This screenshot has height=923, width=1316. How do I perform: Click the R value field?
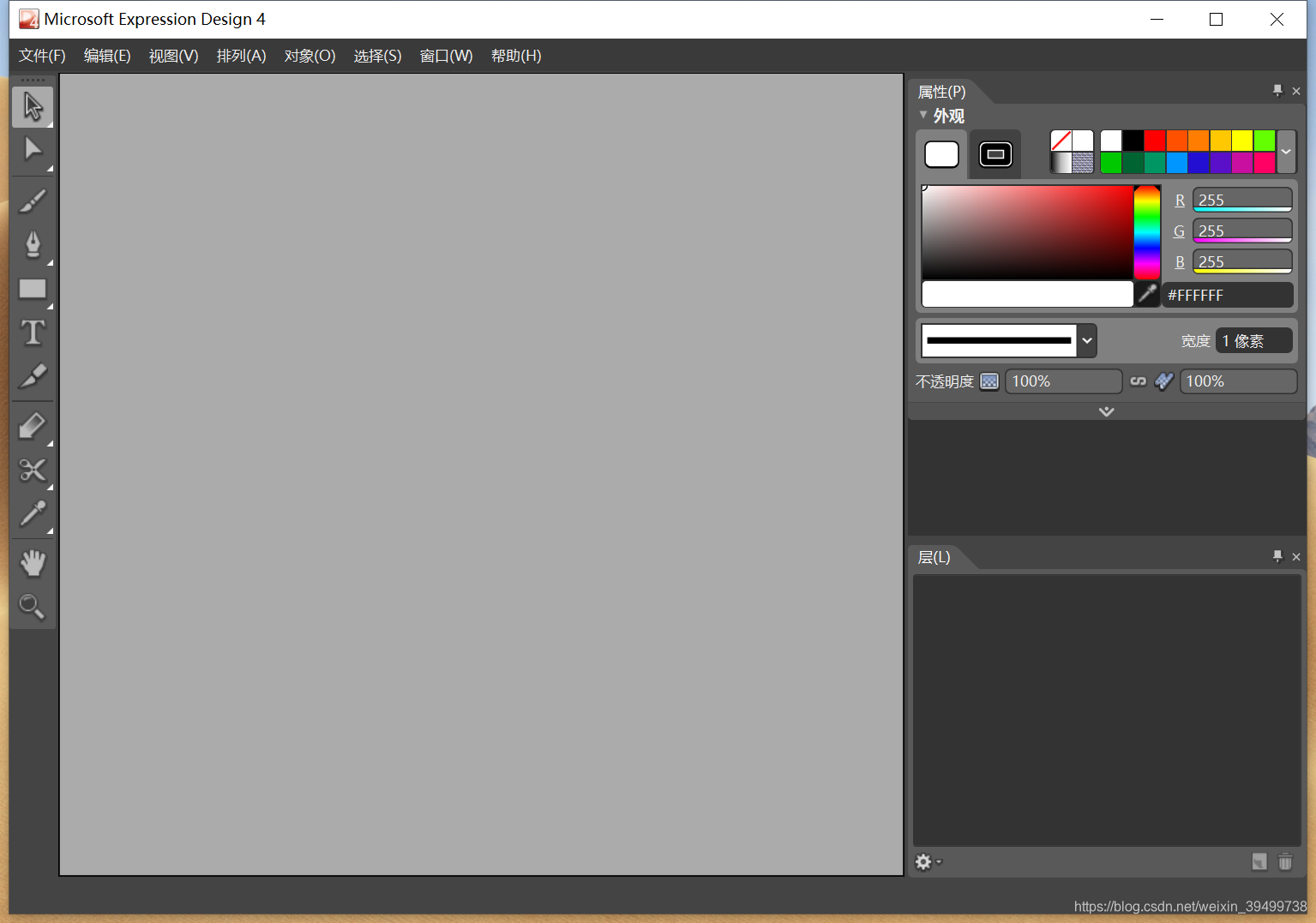[1242, 200]
